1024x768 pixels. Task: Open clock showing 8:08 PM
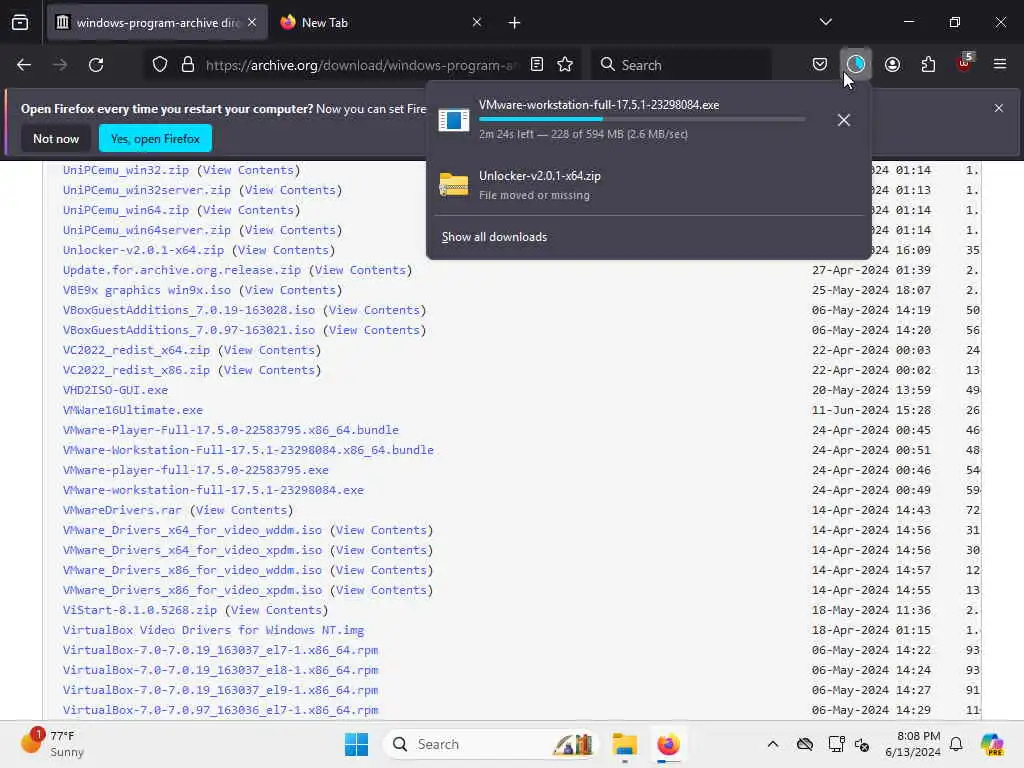(x=912, y=744)
